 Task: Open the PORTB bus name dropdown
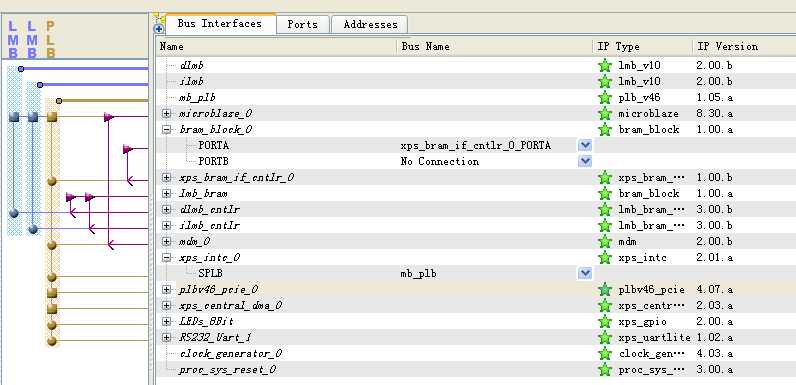tap(585, 162)
